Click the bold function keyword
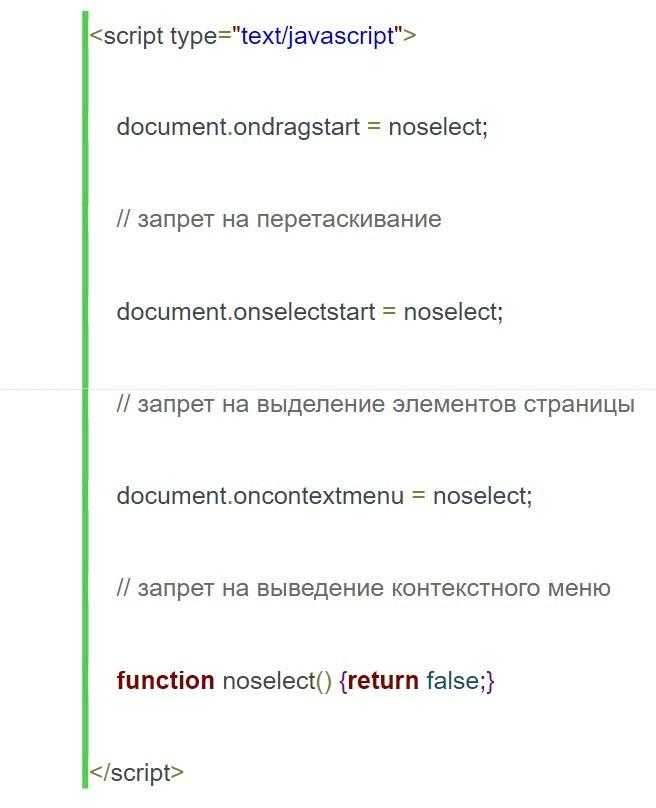Viewport: 656px width, 808px height. pyautogui.click(x=165, y=680)
